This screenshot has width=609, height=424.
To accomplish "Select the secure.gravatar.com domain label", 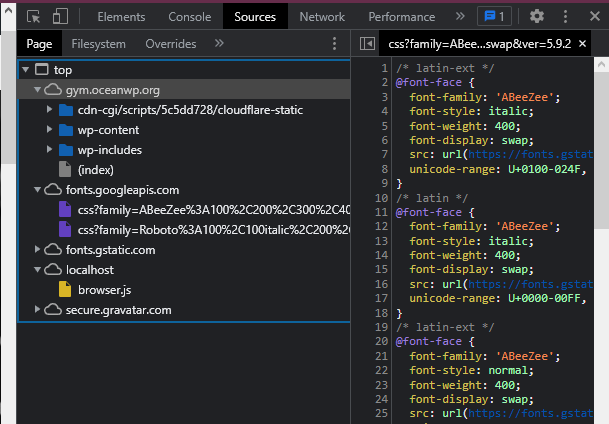I will 118,310.
